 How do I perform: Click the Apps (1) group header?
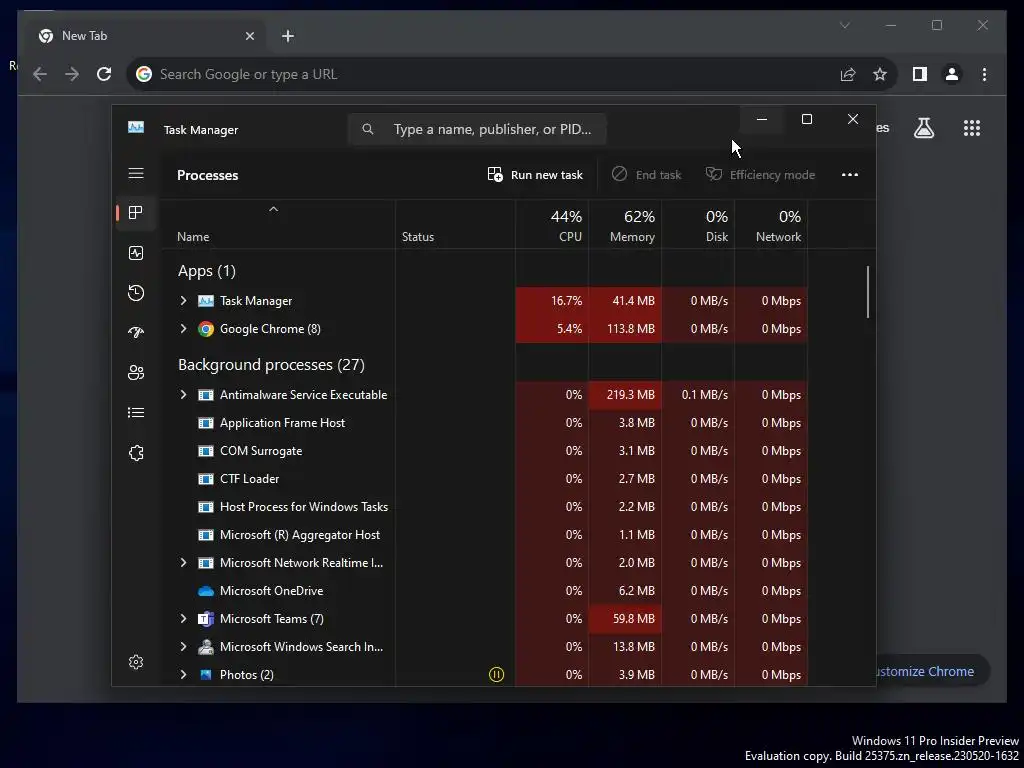tap(206, 270)
